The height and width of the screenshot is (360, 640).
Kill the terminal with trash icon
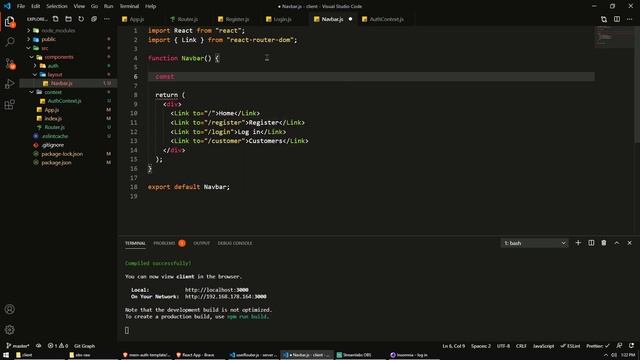tap(604, 243)
